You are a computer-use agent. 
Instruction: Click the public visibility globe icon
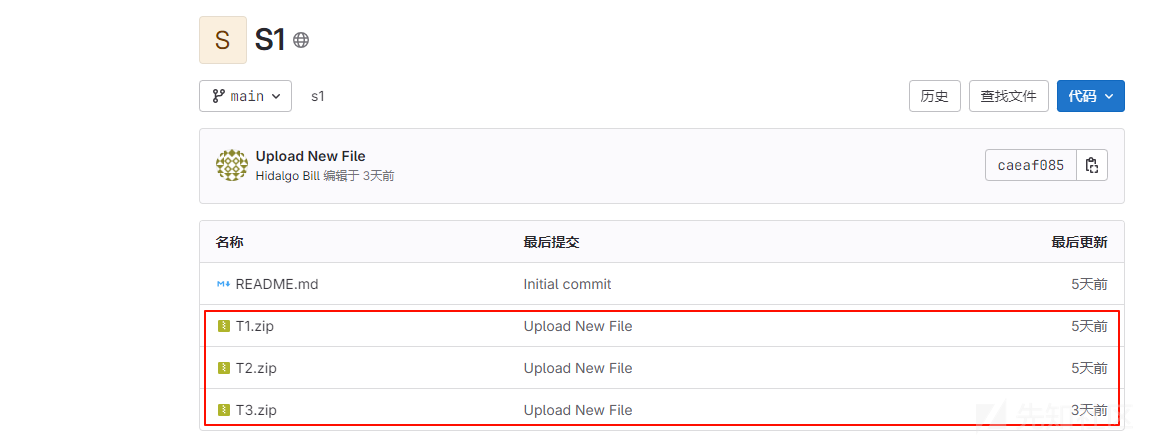coord(301,40)
